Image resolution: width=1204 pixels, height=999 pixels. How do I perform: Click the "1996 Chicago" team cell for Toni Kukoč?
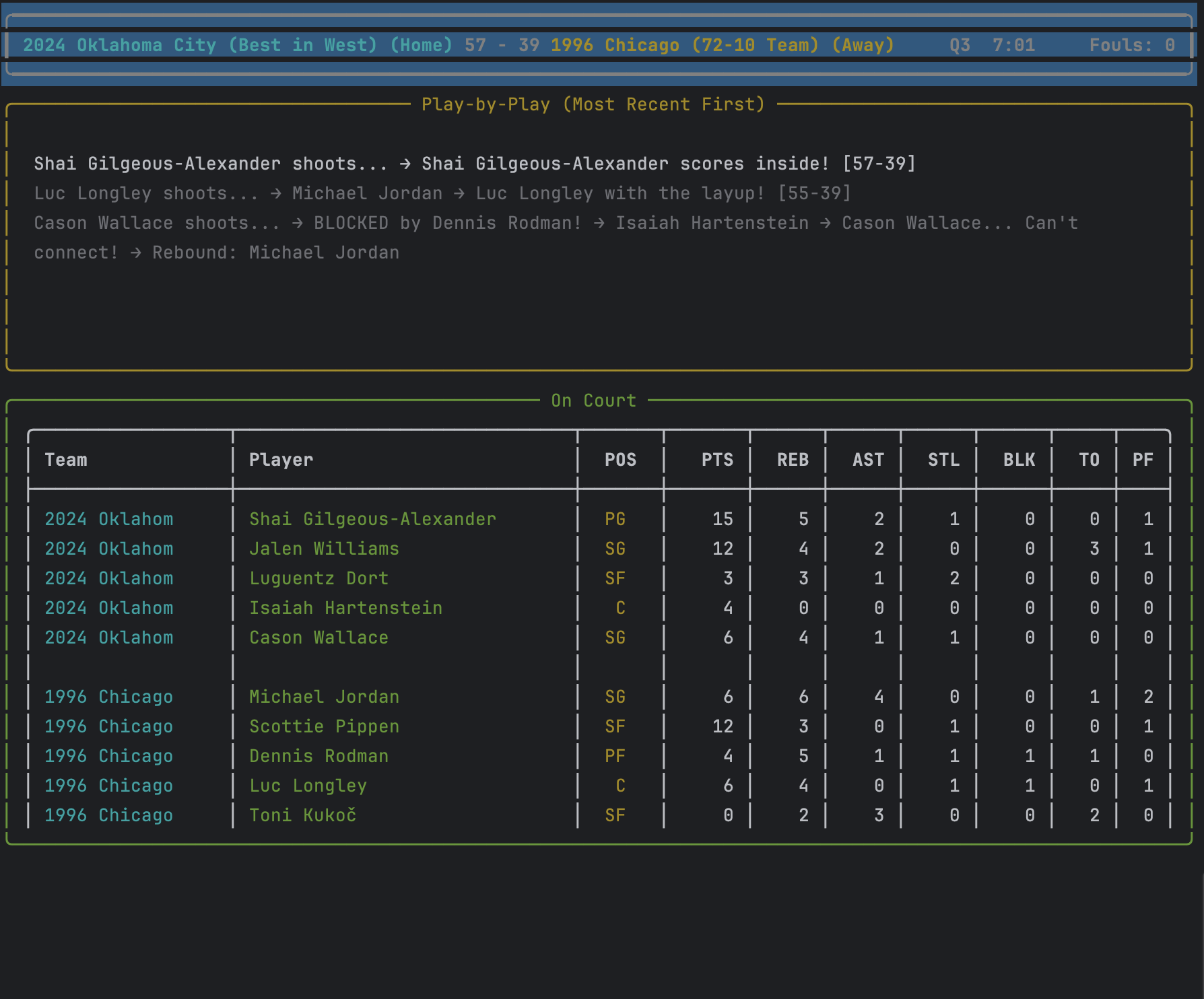point(108,815)
